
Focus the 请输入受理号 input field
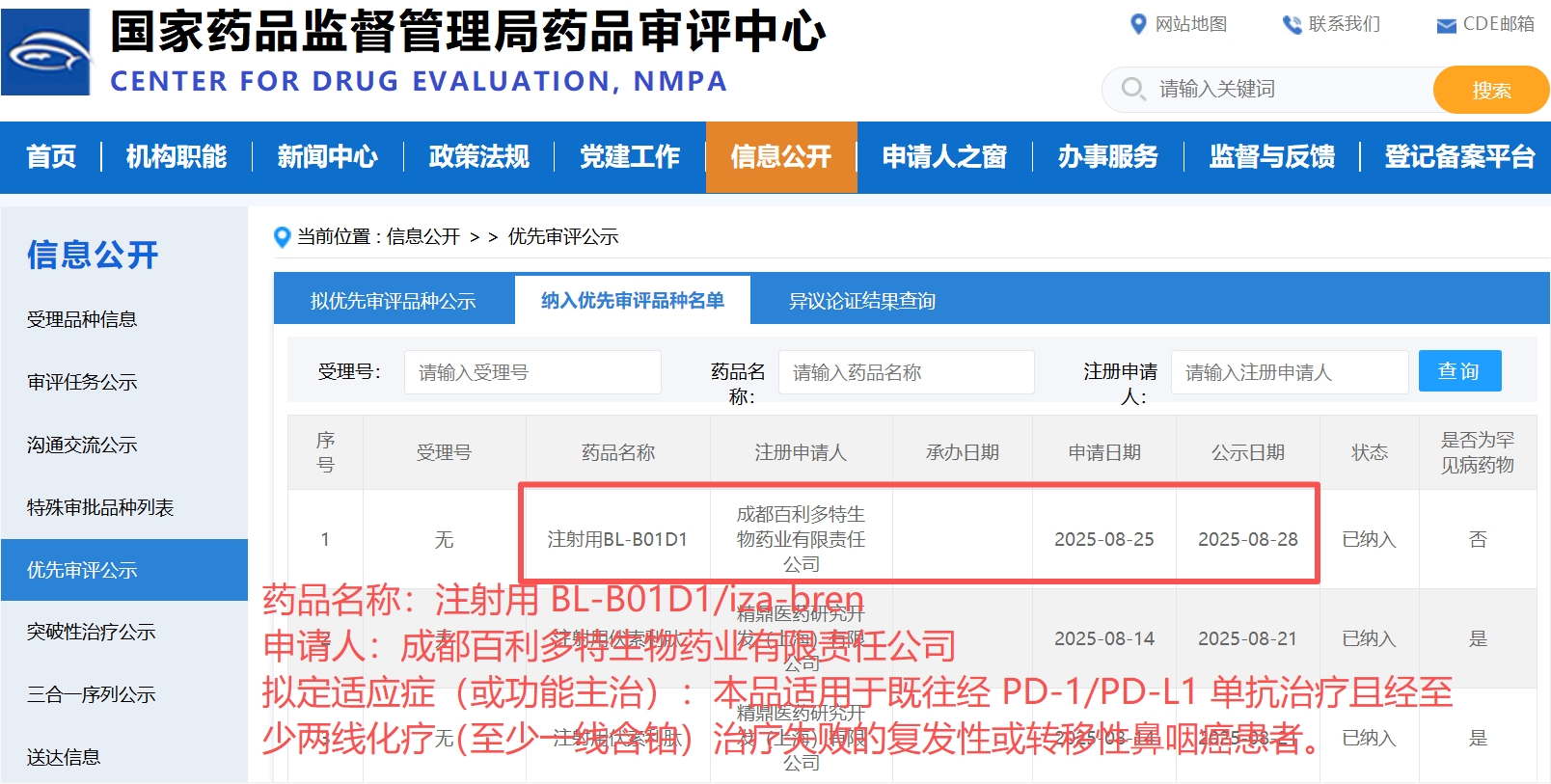(532, 372)
